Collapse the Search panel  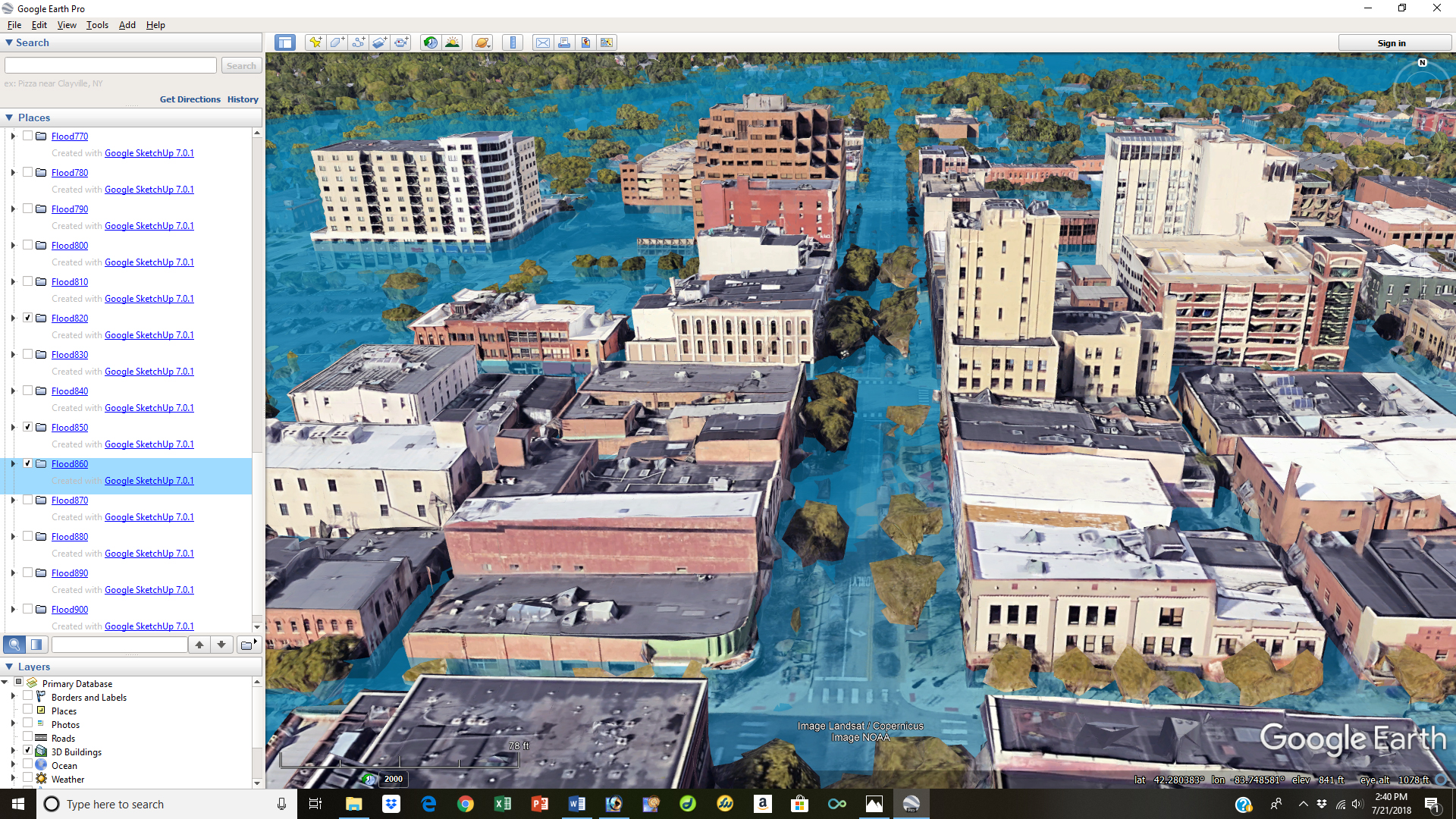9,43
